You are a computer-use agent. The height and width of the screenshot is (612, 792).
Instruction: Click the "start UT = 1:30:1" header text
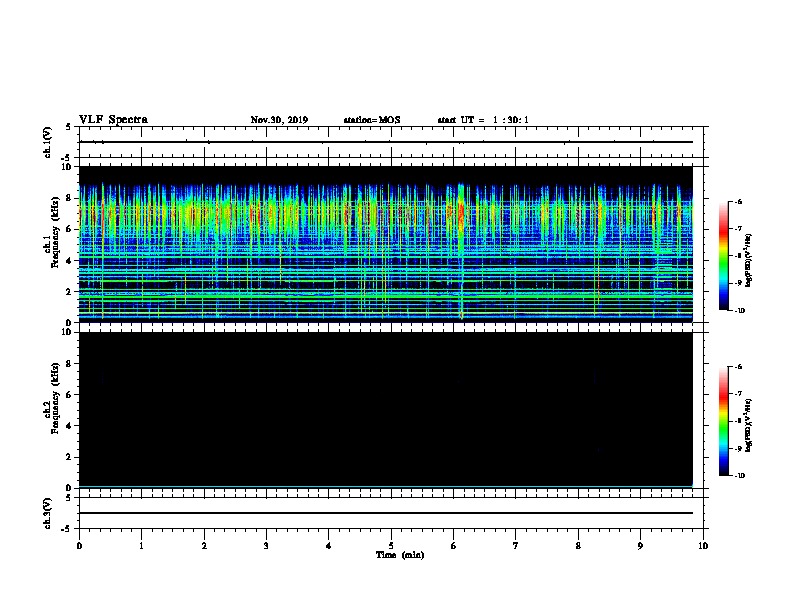[483, 120]
